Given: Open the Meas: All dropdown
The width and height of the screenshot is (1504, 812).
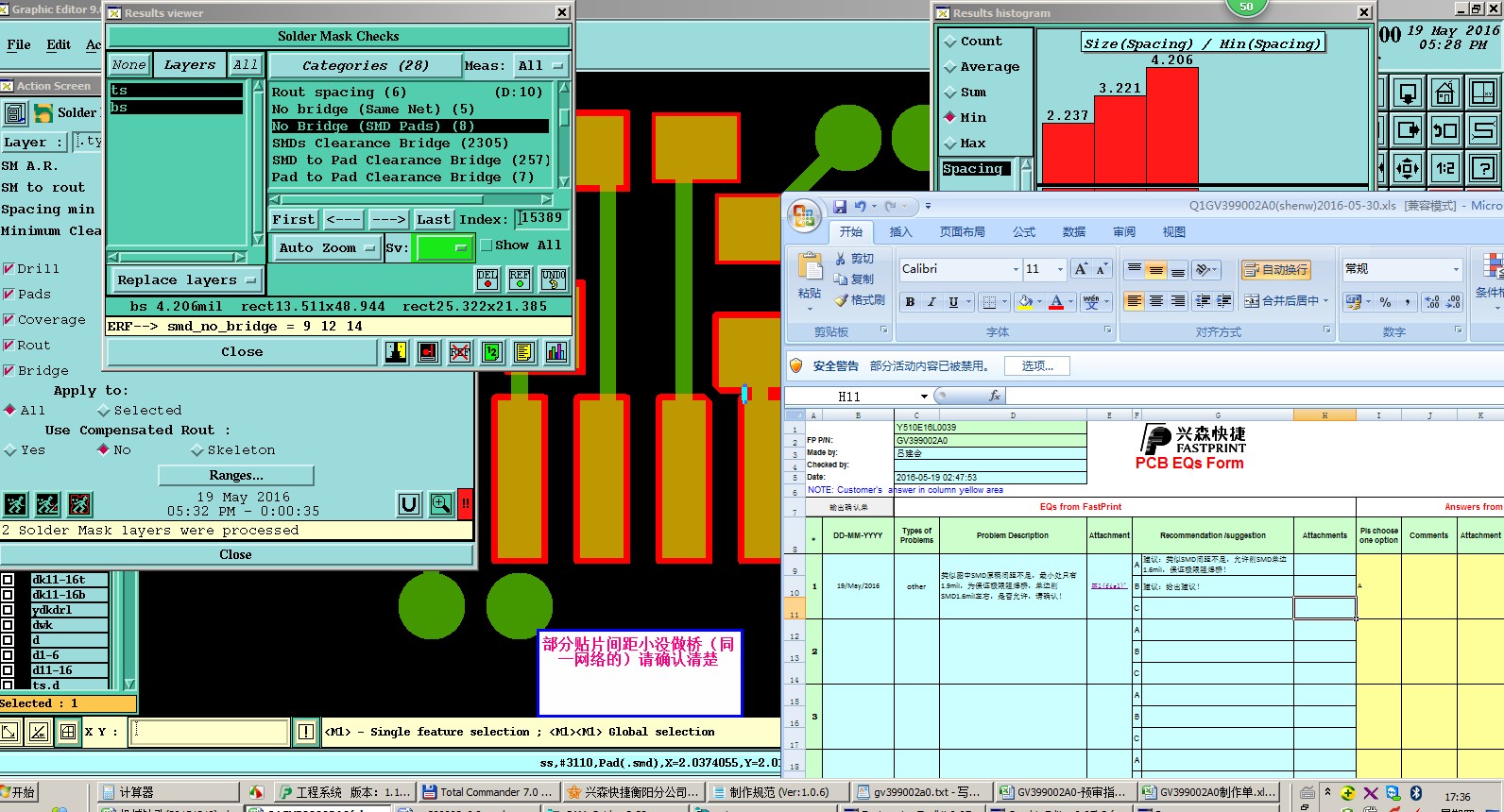Looking at the screenshot, I should tap(541, 66).
